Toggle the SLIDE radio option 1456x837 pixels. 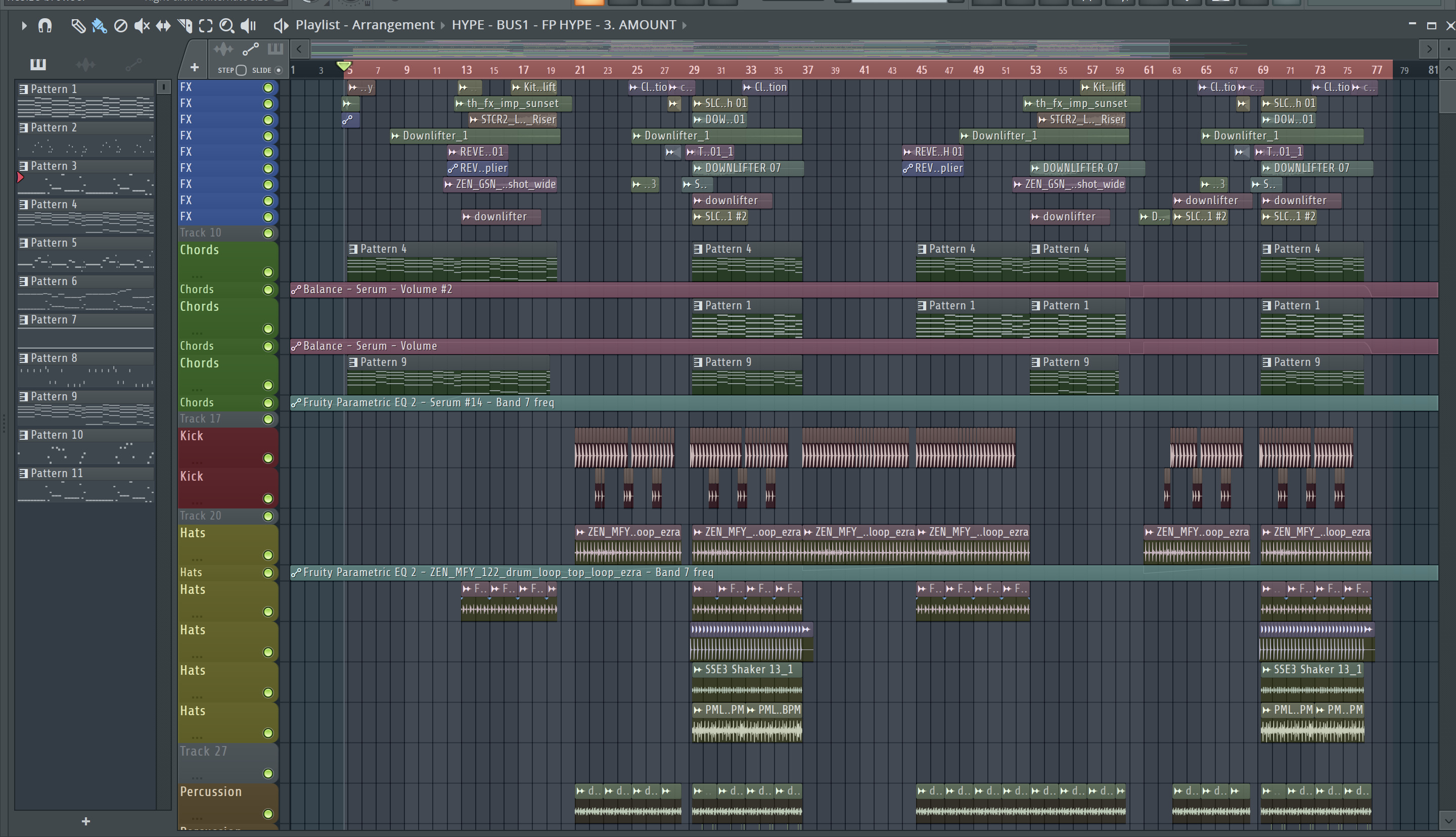pos(279,70)
